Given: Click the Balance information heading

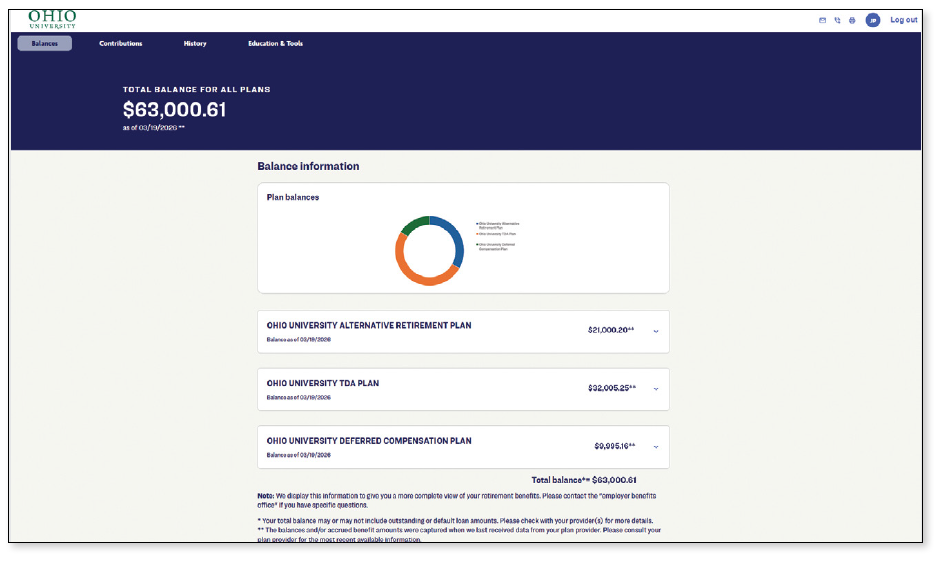Looking at the screenshot, I should point(308,166).
